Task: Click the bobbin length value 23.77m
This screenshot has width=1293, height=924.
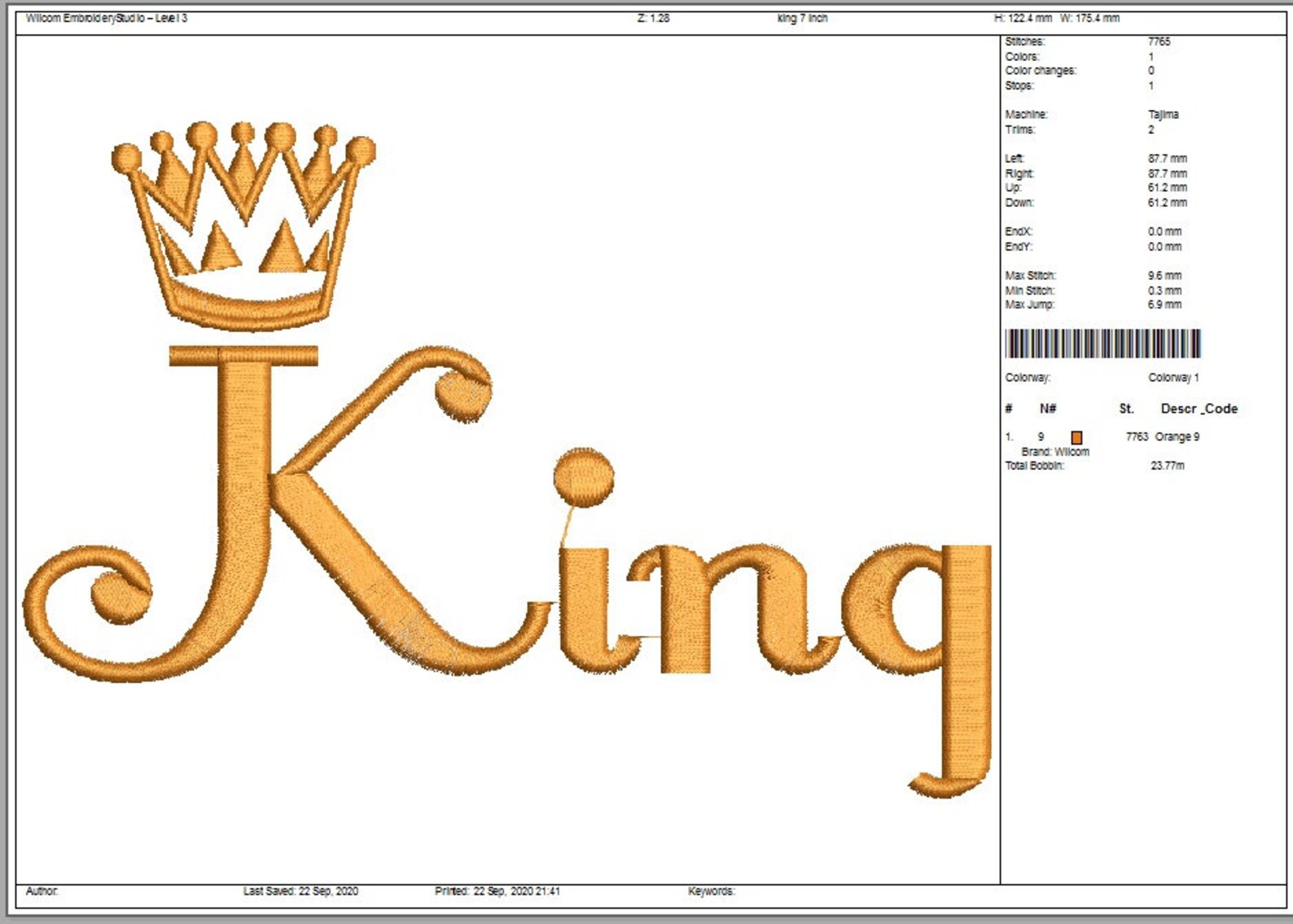Action: (x=1168, y=466)
